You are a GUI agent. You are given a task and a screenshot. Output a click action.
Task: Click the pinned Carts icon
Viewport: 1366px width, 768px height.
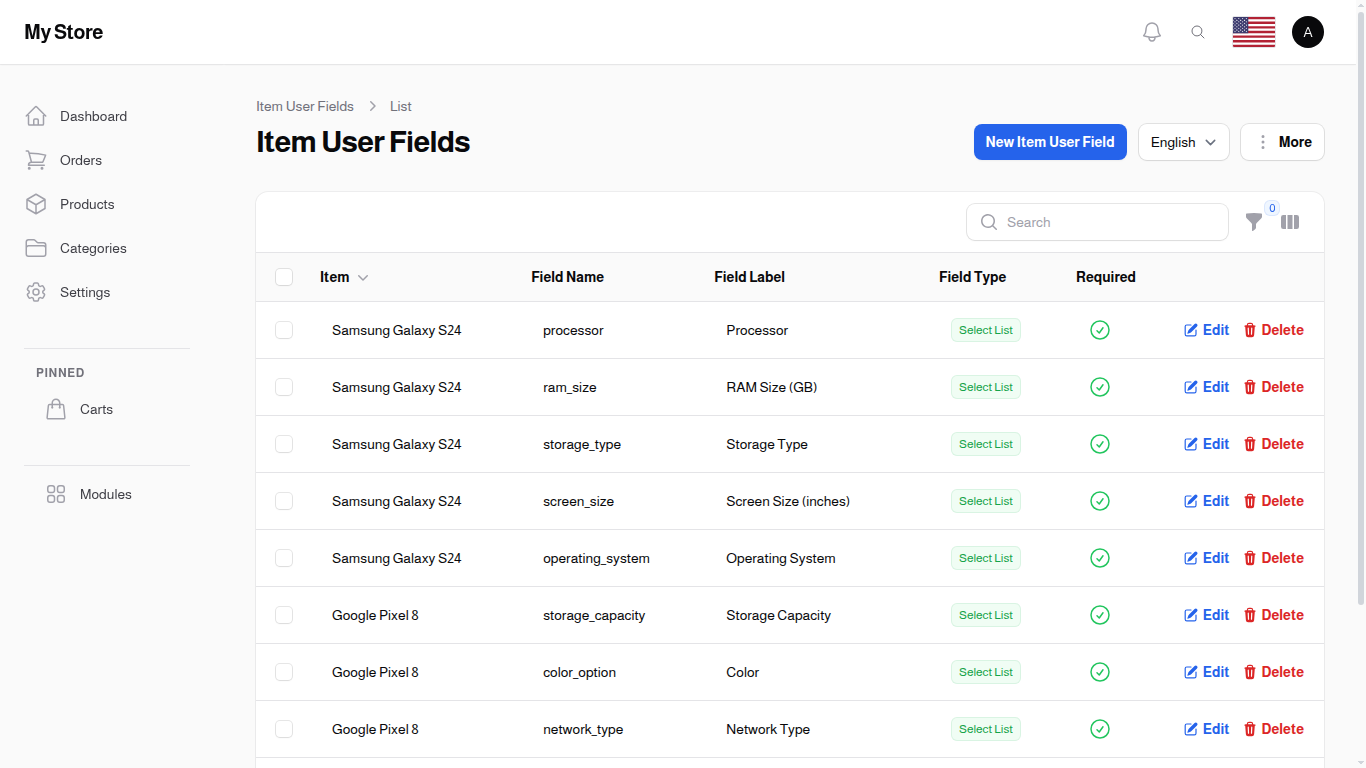tap(56, 408)
